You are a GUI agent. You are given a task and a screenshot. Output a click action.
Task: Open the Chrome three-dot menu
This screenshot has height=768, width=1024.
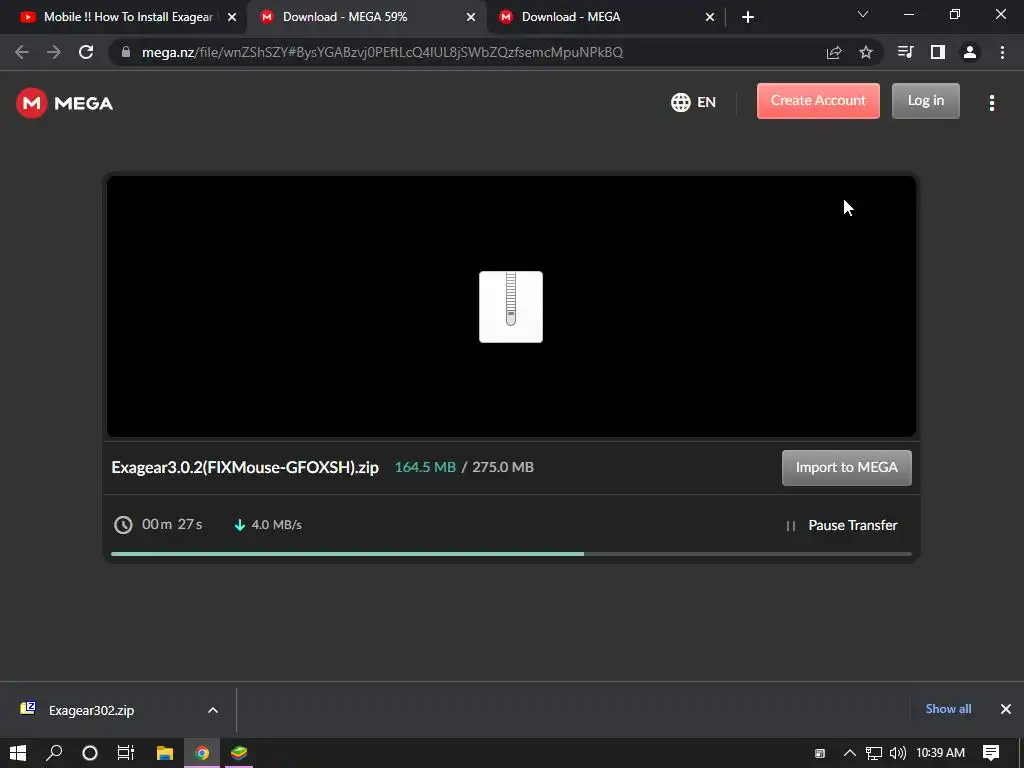tap(1002, 52)
